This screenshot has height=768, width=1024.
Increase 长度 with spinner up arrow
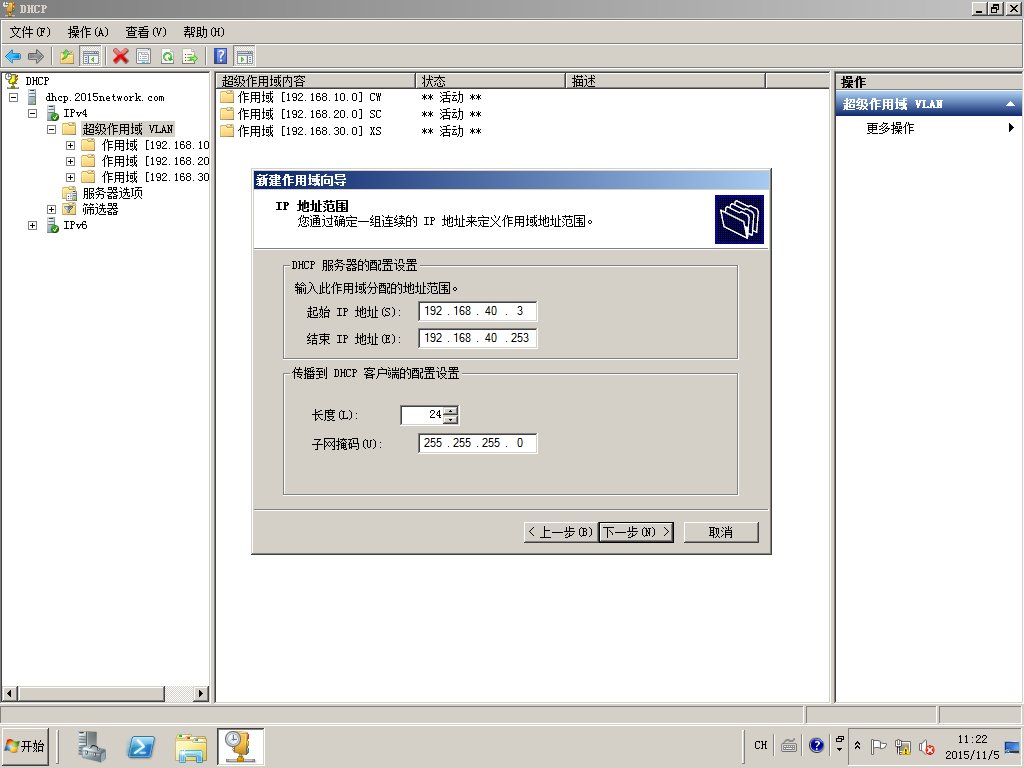tap(451, 410)
